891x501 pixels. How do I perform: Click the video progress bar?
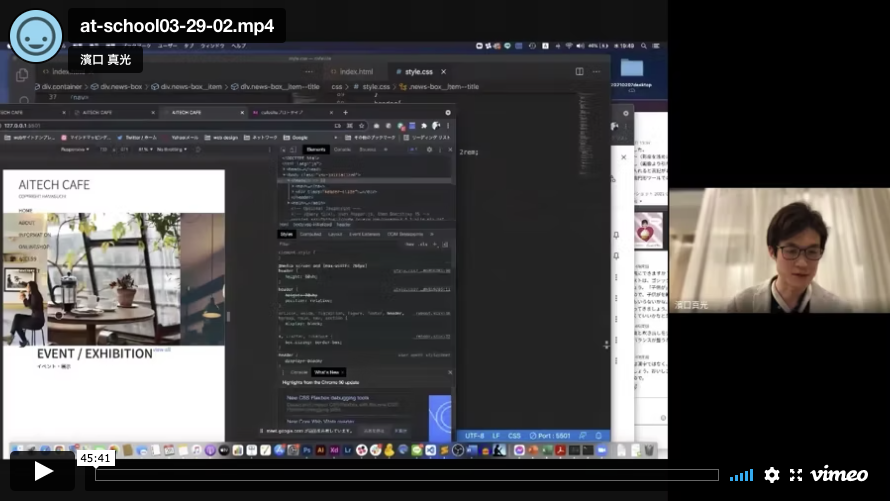click(x=406, y=475)
